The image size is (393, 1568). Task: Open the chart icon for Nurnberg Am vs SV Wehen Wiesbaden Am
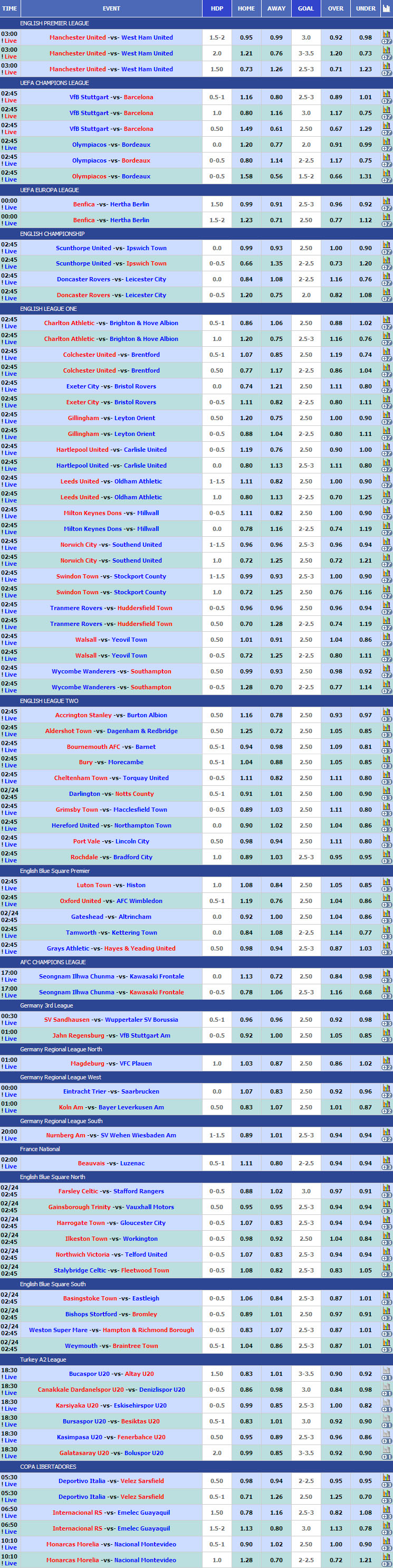point(386,1132)
